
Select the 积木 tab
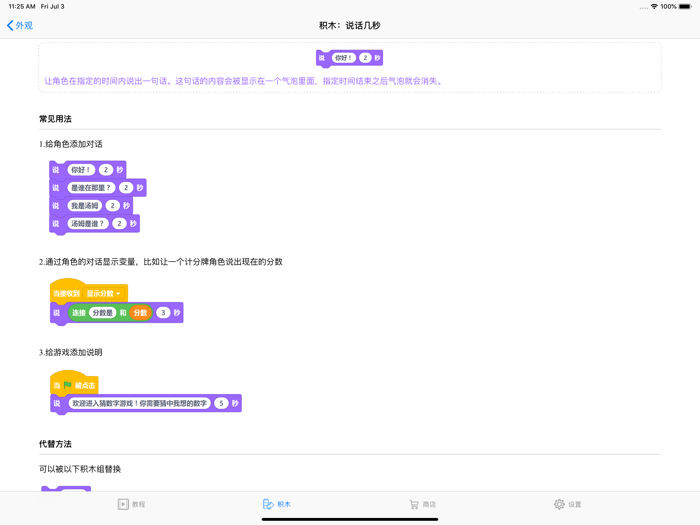[x=277, y=504]
